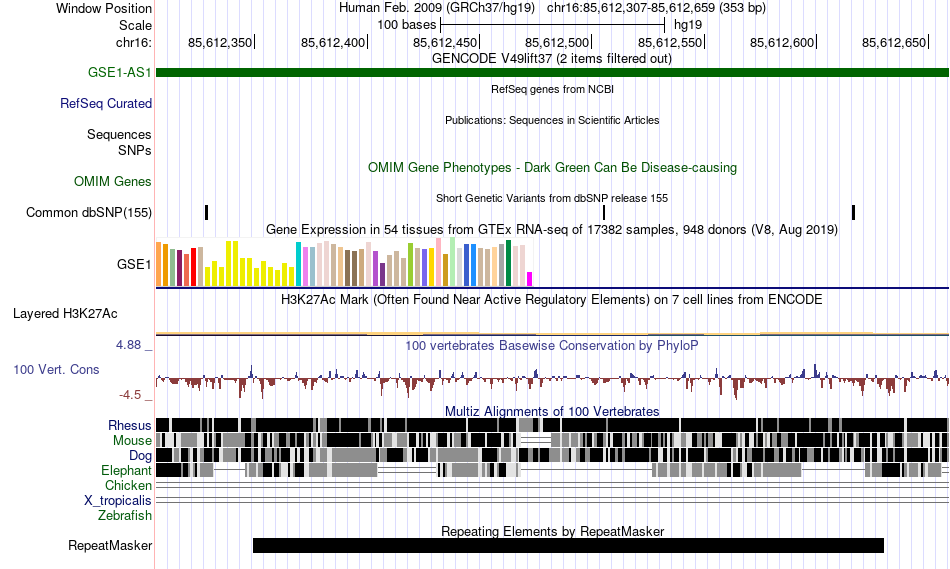The image size is (950, 569).
Task: Click the Elephant alignment row label
Action: [126, 470]
